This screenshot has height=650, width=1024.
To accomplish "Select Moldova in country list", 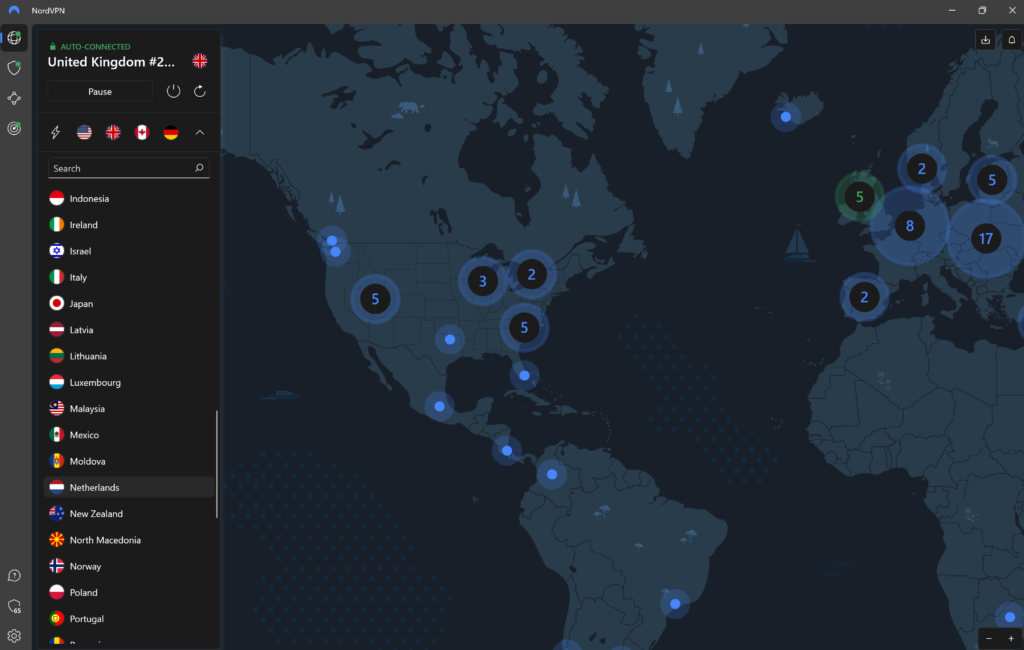I will pyautogui.click(x=129, y=461).
